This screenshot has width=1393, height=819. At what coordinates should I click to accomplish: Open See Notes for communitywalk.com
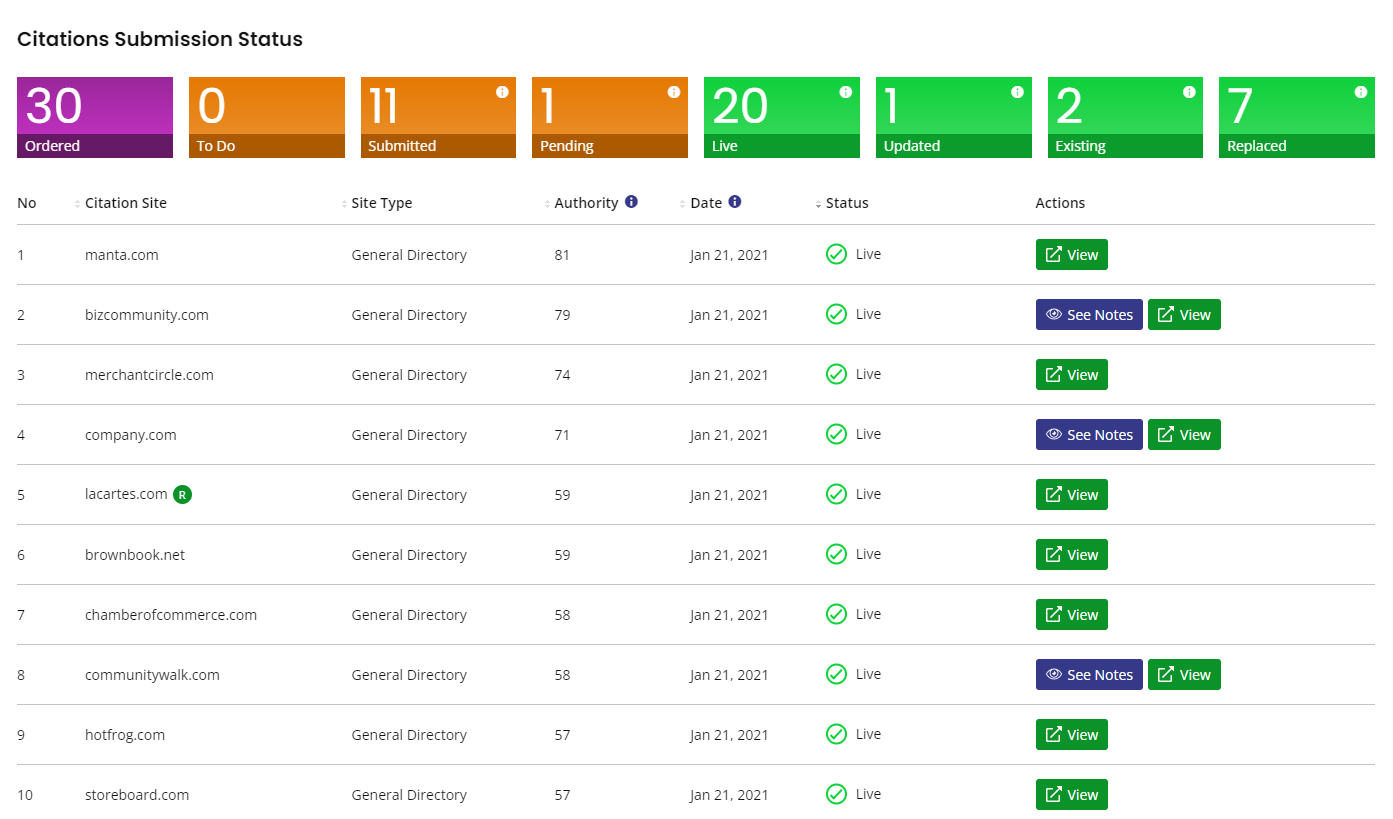pyautogui.click(x=1089, y=675)
